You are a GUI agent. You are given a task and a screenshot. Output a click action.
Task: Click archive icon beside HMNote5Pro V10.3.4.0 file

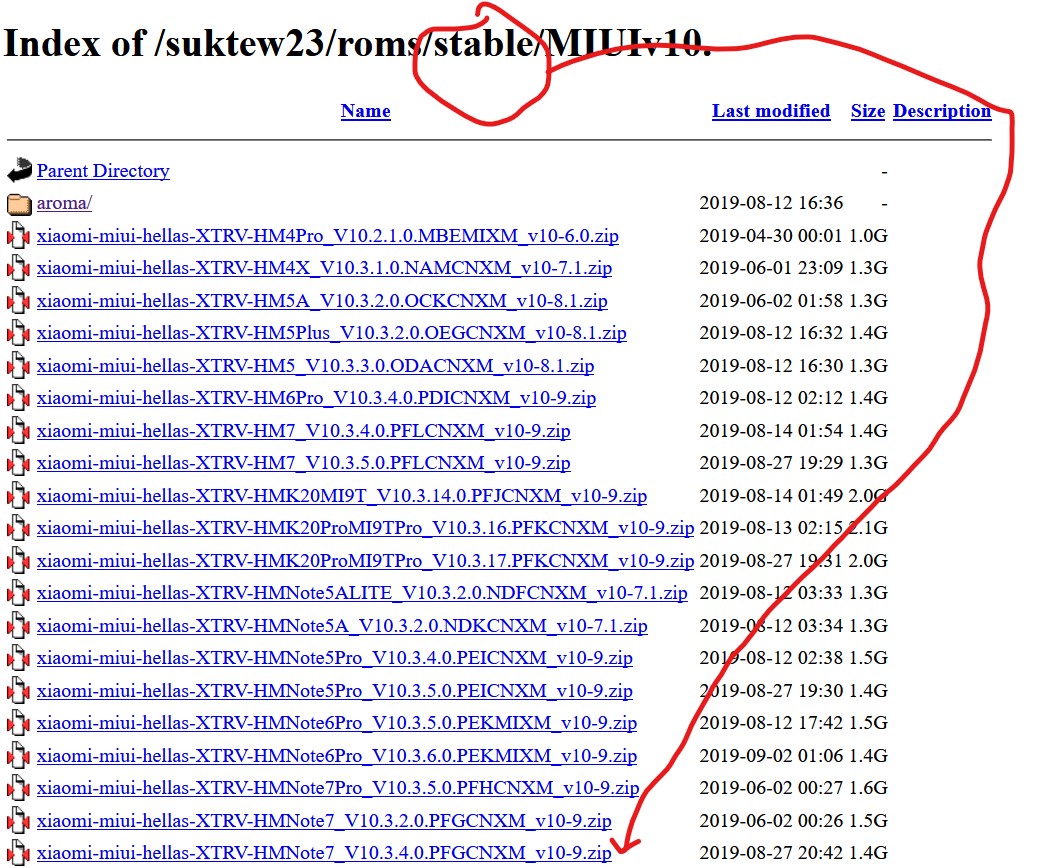point(18,658)
